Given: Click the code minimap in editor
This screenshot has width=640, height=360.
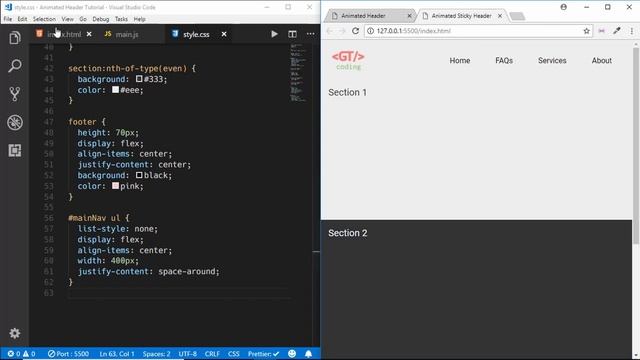Looking at the screenshot, I should point(298,73).
